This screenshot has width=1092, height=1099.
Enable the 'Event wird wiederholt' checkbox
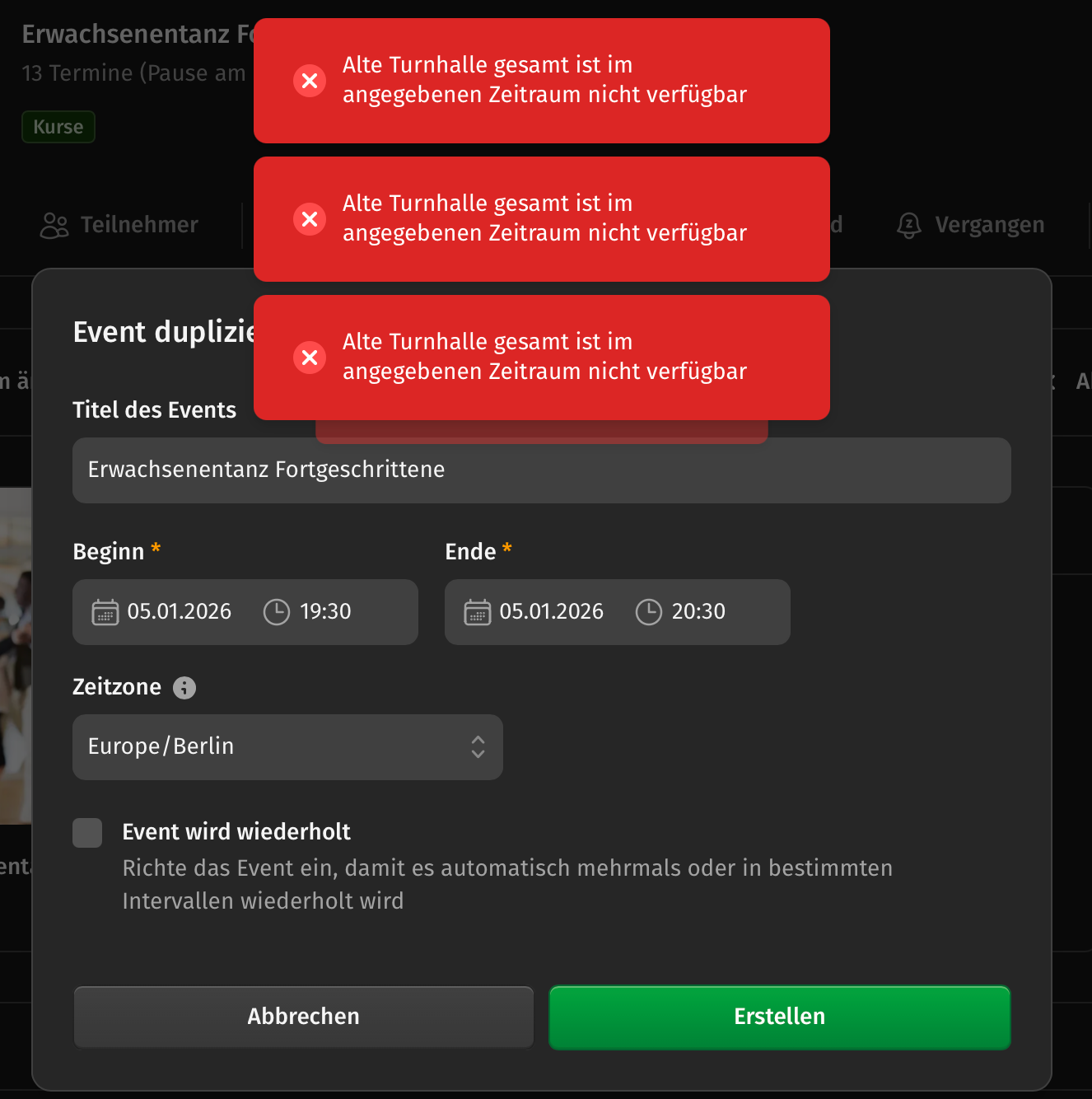87,833
